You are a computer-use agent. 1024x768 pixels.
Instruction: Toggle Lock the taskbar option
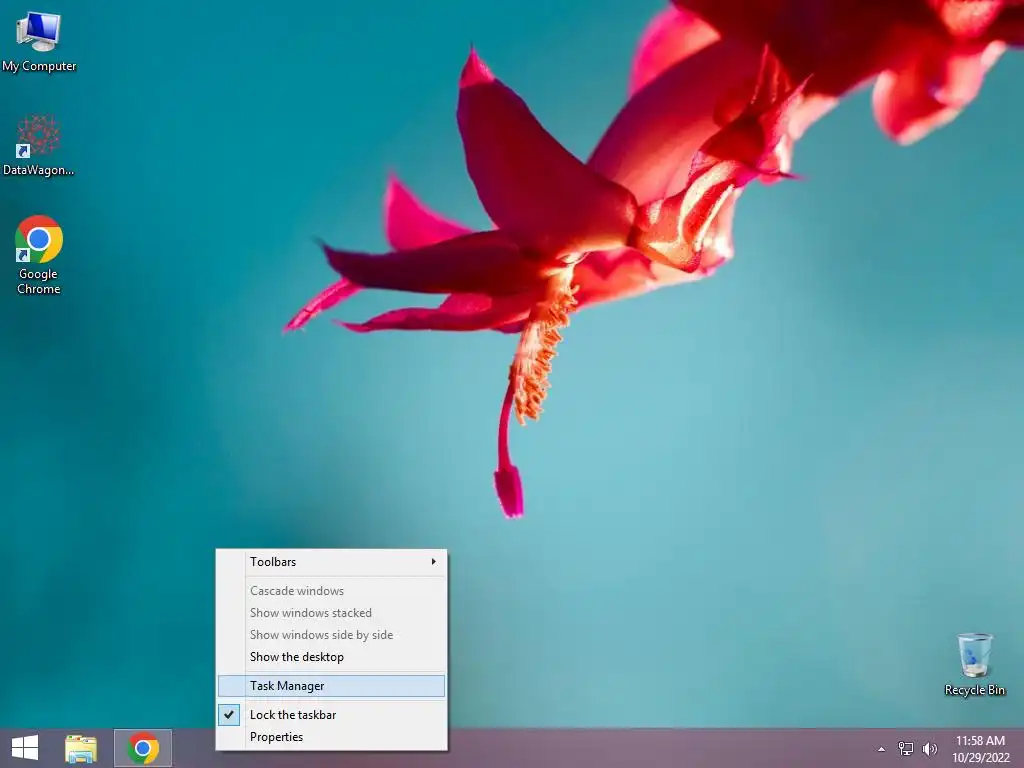(x=332, y=714)
